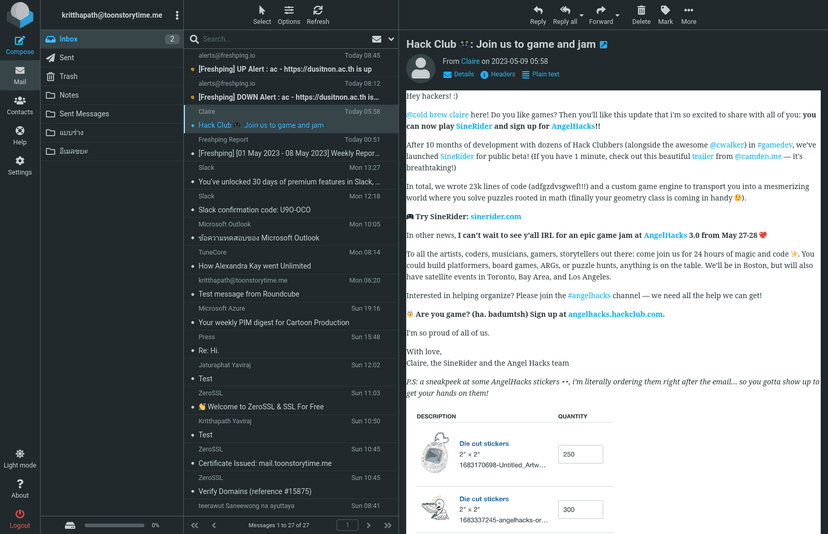Reply to the Hack Club email
828x534 pixels.
tap(538, 13)
